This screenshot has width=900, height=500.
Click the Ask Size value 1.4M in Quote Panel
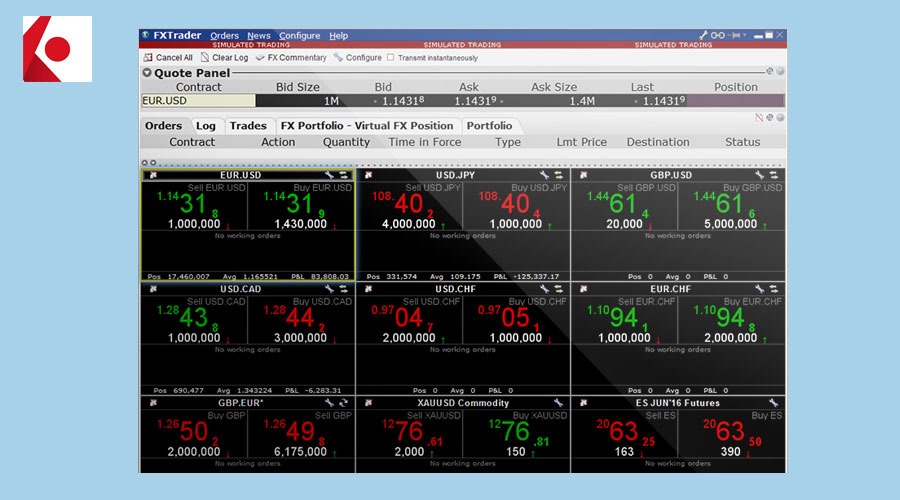[x=581, y=101]
